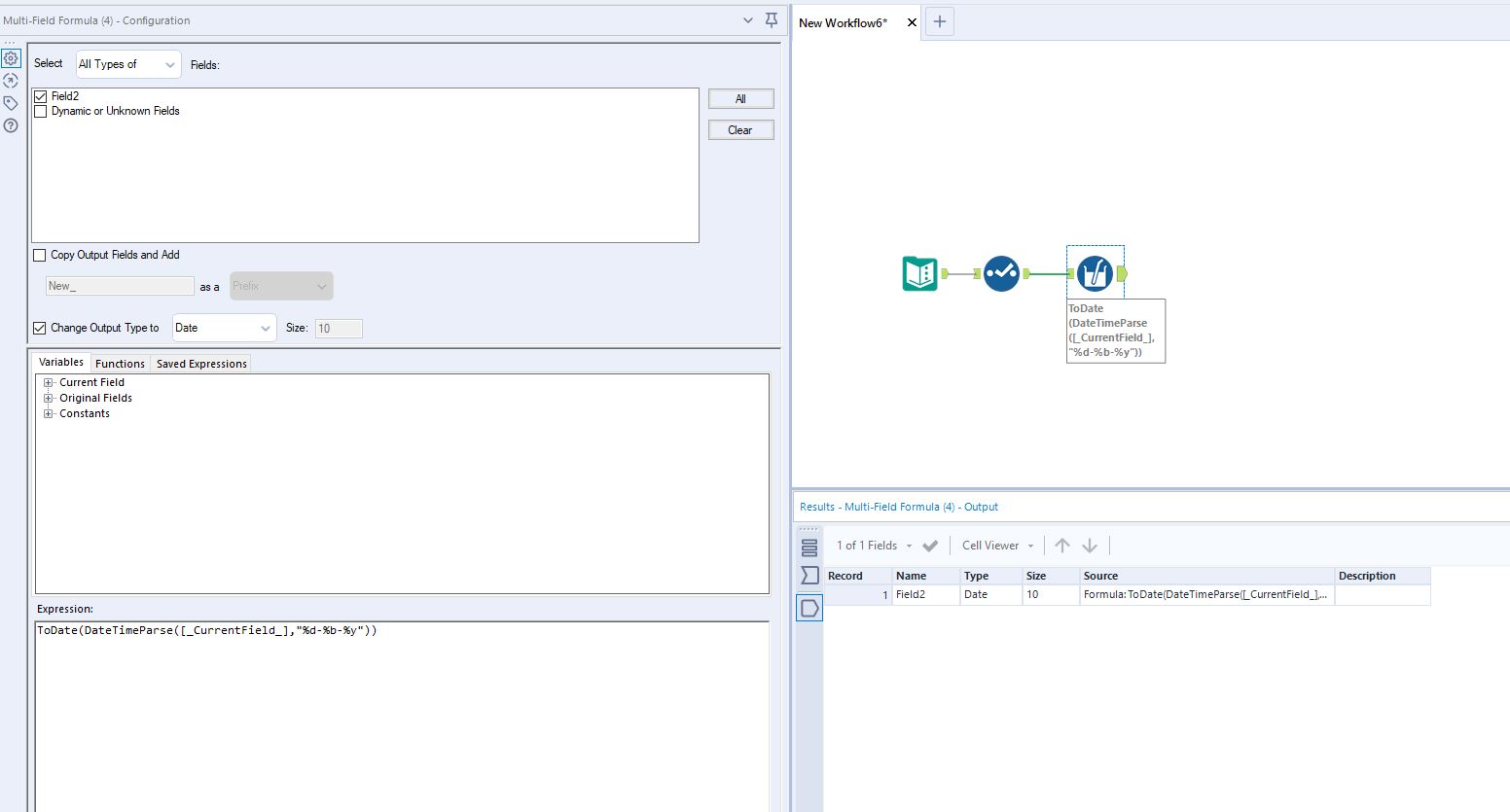Screen dimensions: 1510x812
Task: Open the Performance Profiling icon in the sidebar
Action: click(x=11, y=81)
